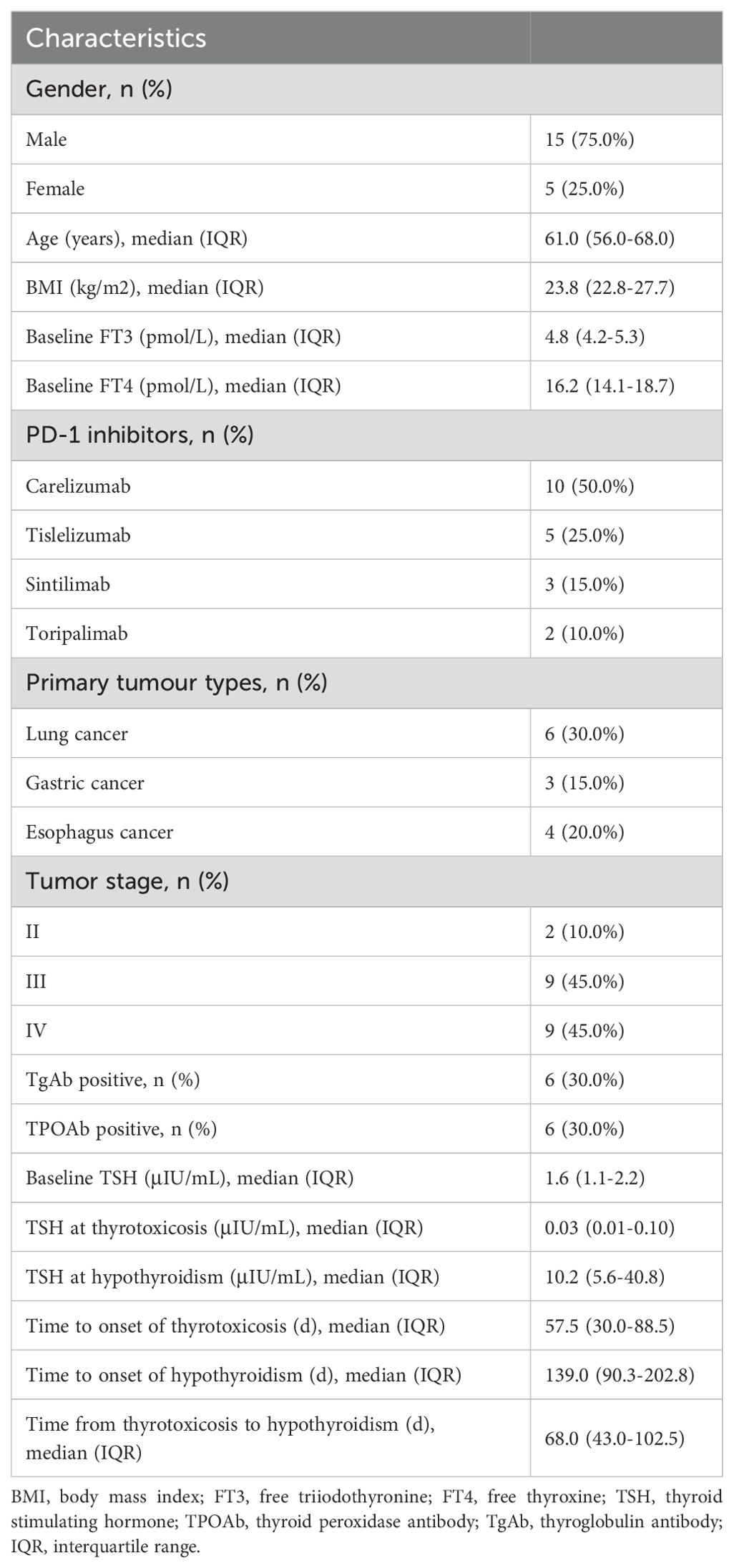Click the stage IV value 9 (45.0%)

click(584, 1030)
